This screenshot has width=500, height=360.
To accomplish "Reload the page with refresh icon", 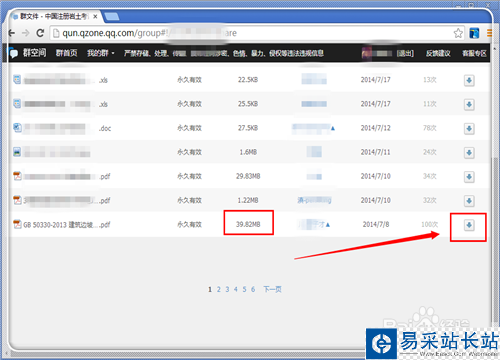I will [40, 33].
